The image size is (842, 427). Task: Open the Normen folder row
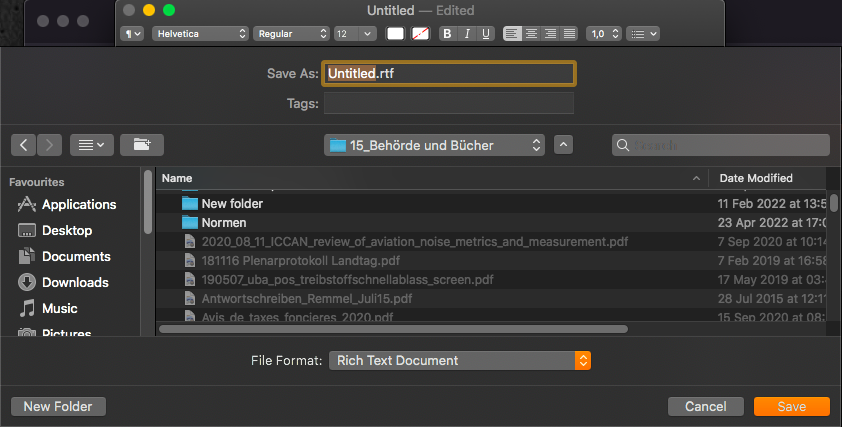(491, 222)
